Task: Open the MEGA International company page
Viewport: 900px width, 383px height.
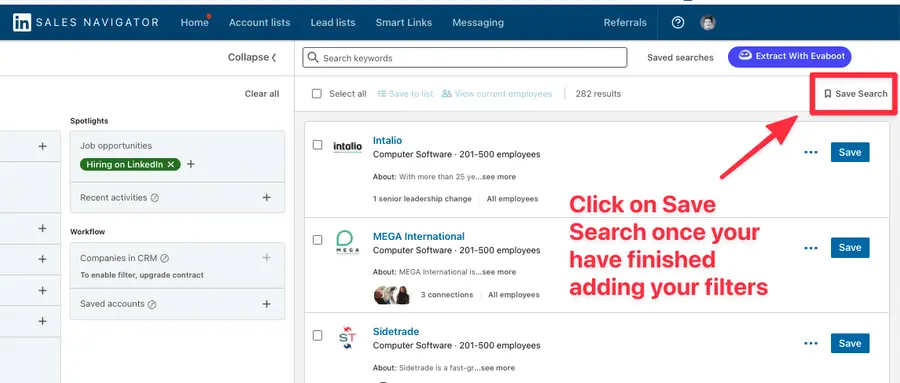Action: (x=418, y=236)
